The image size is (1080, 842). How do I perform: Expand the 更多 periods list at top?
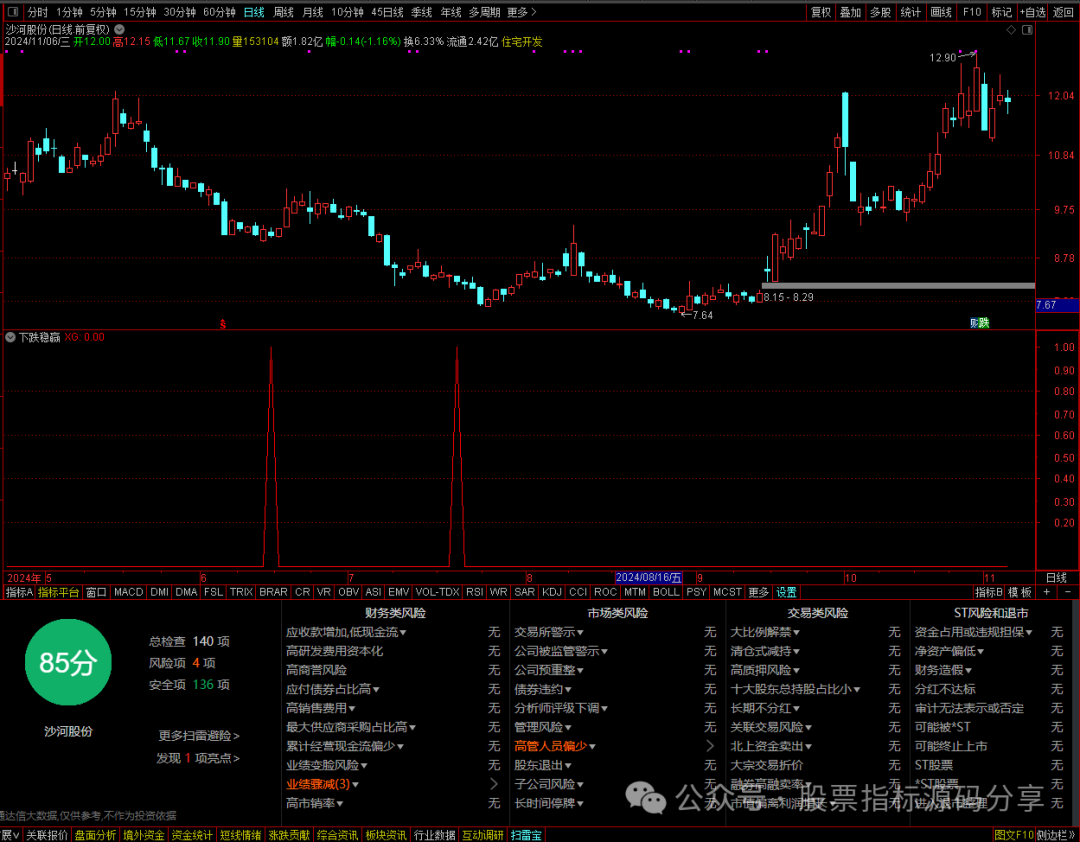[521, 12]
